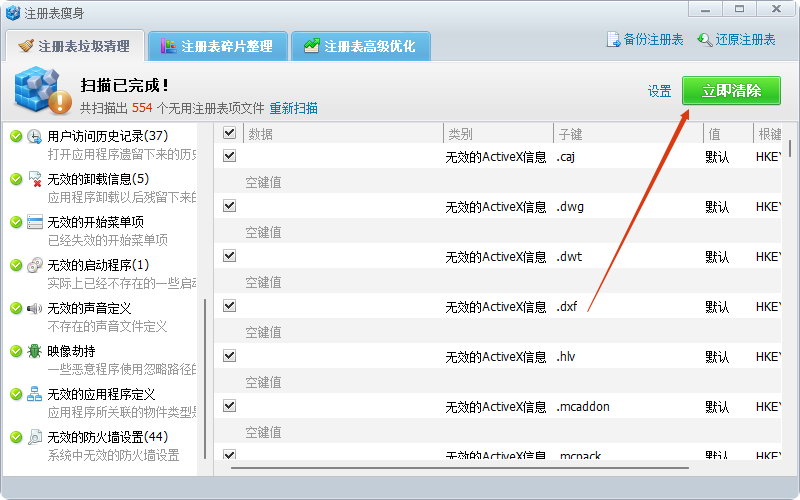Click 备份注册表 to back up registry
800x500 pixels.
tap(645, 40)
